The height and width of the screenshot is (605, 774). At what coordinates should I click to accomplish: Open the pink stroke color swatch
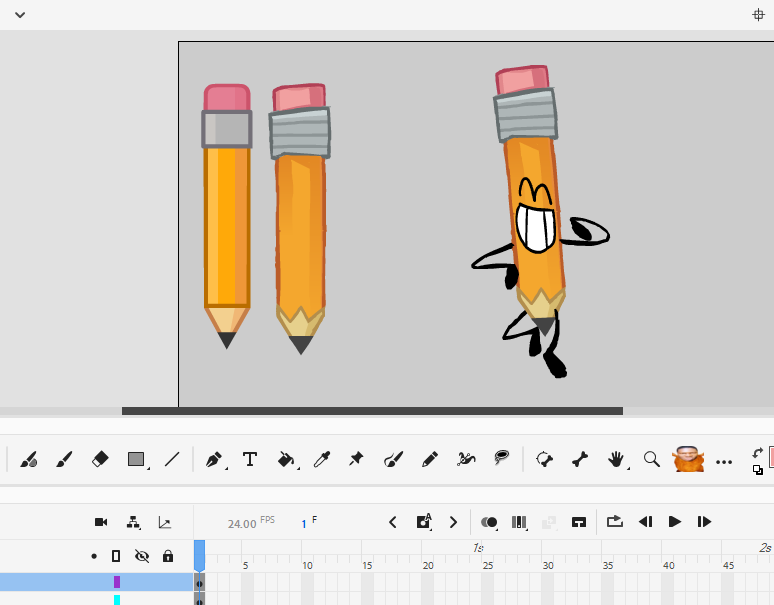click(771, 458)
